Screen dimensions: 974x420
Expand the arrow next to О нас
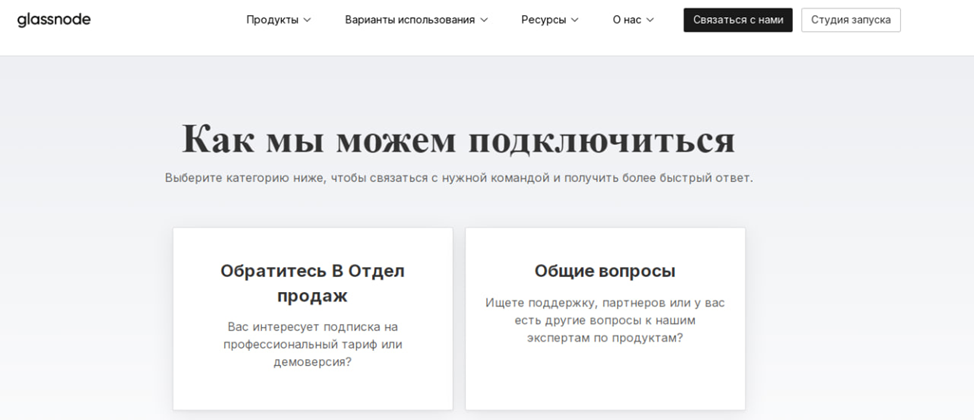pos(650,20)
